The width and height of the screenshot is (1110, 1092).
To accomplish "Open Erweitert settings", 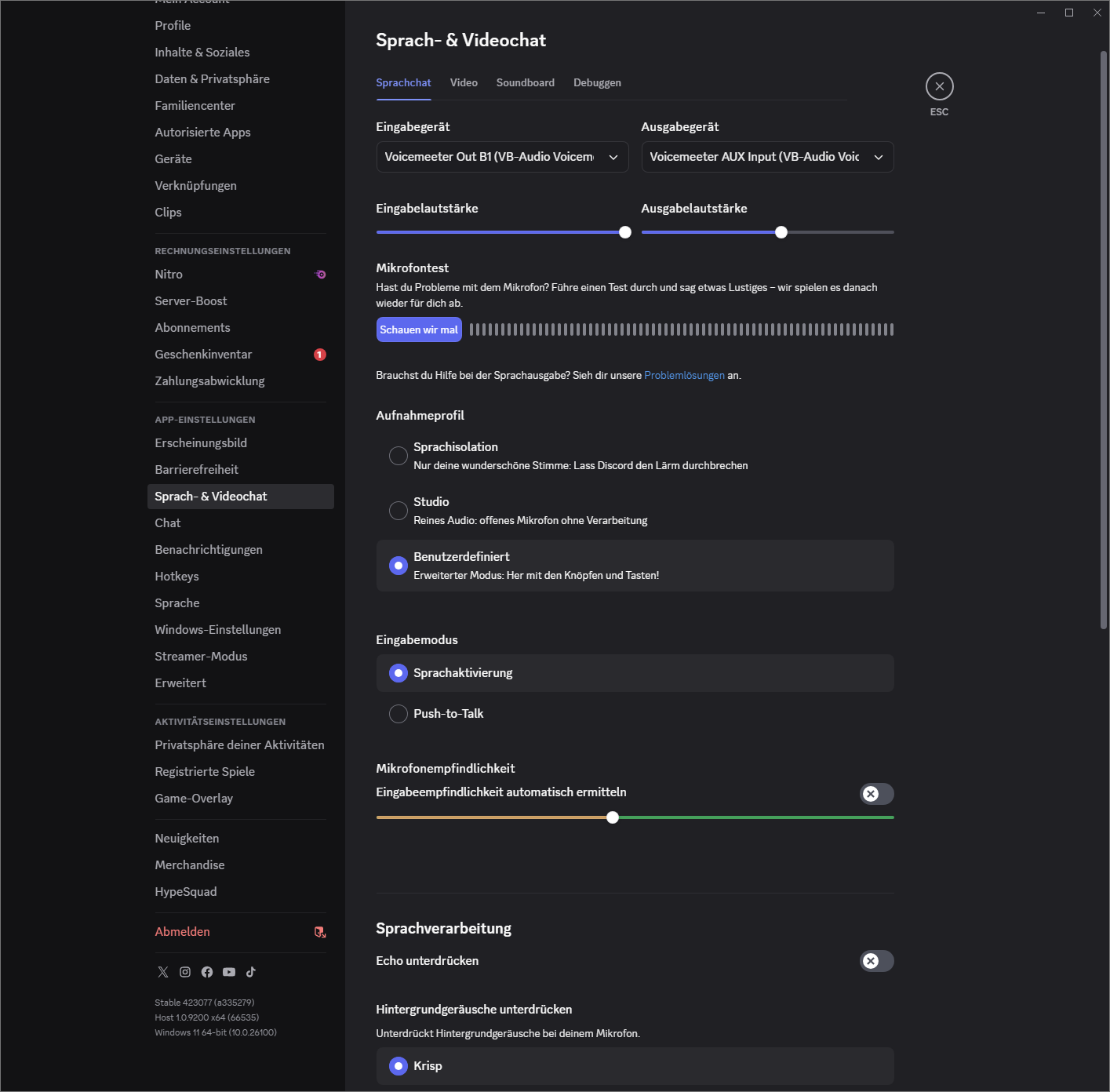I will click(240, 683).
